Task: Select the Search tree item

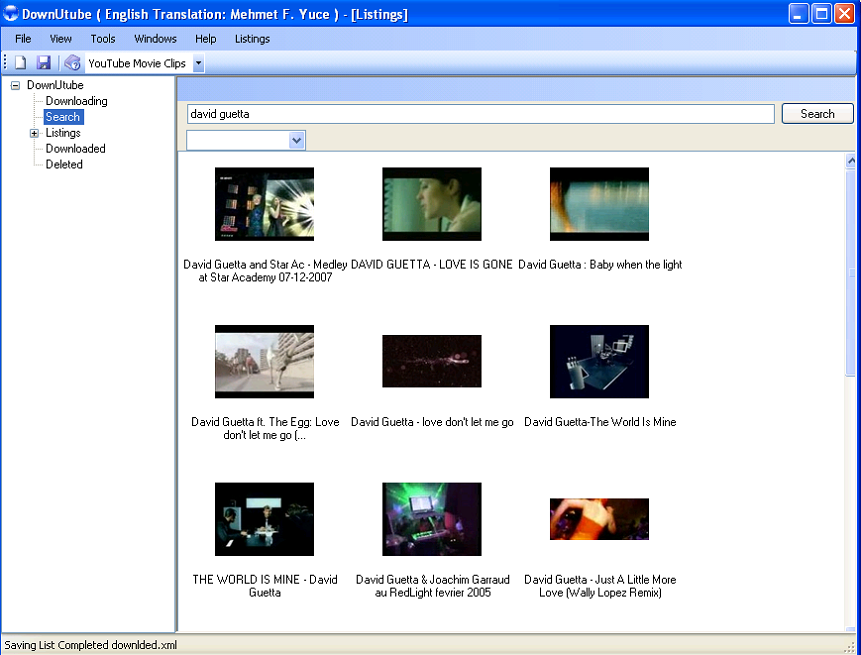Action: click(x=63, y=117)
